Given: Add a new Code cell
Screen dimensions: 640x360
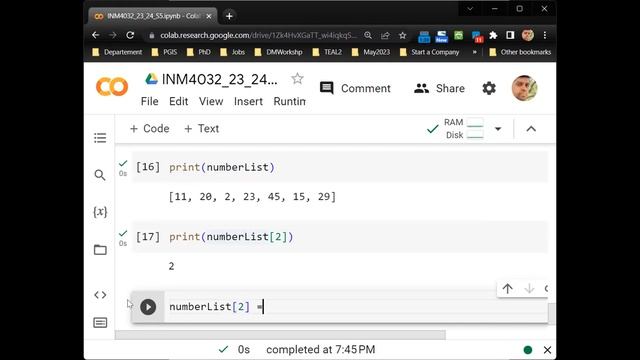Looking at the screenshot, I should 149,129.
